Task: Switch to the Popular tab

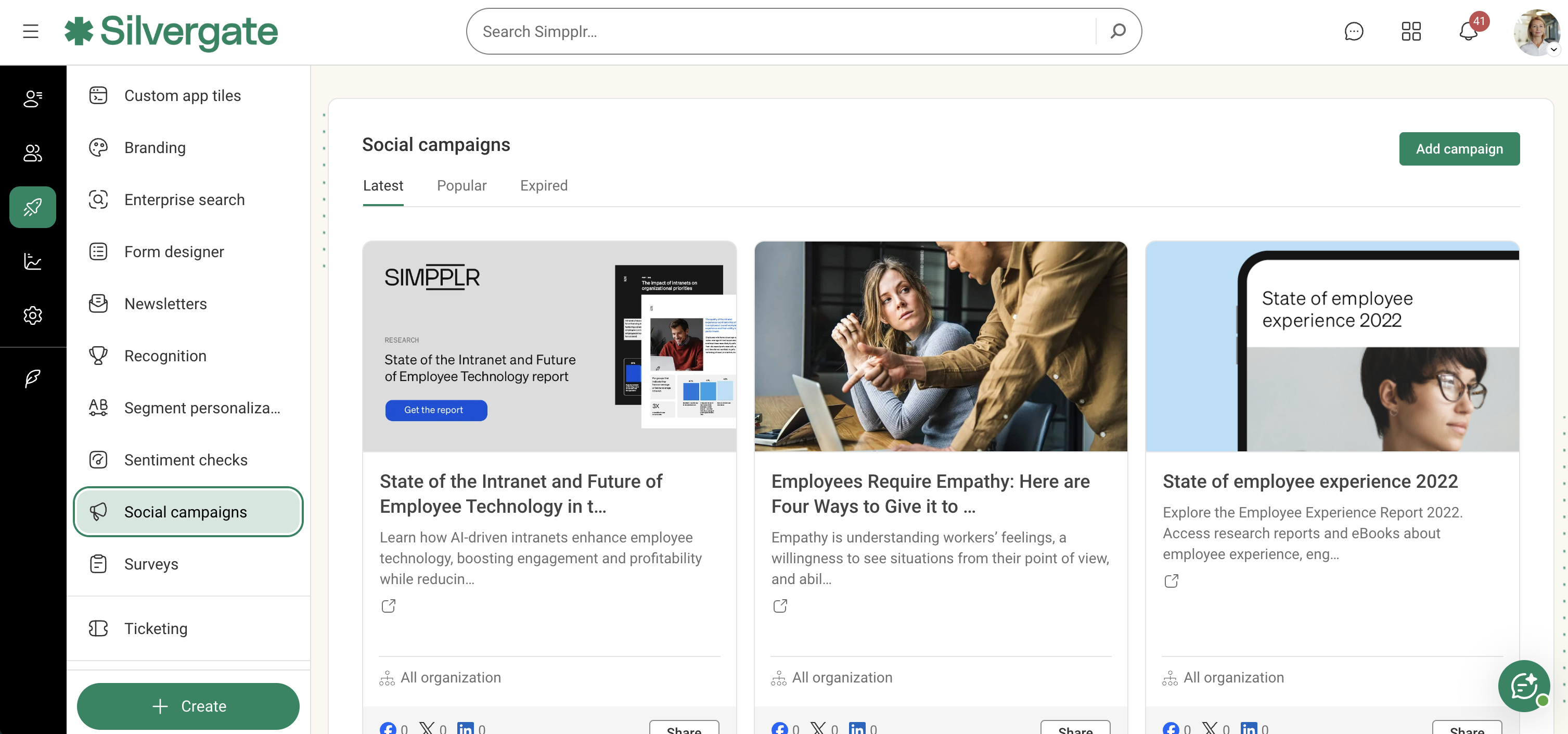Action: coord(461,185)
